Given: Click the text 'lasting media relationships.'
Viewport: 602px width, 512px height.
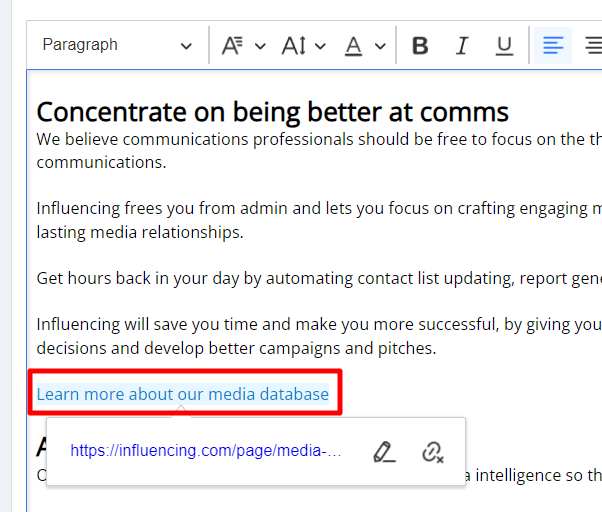Looking at the screenshot, I should point(140,232).
